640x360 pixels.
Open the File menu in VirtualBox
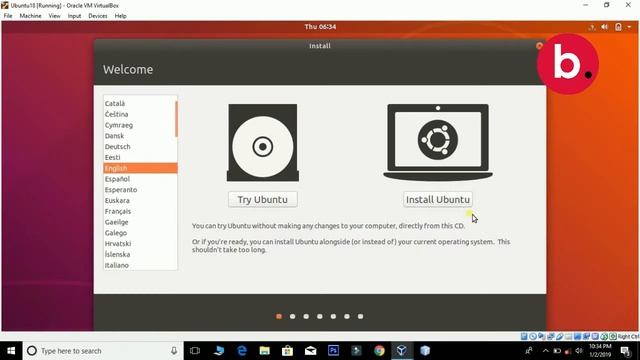point(8,16)
